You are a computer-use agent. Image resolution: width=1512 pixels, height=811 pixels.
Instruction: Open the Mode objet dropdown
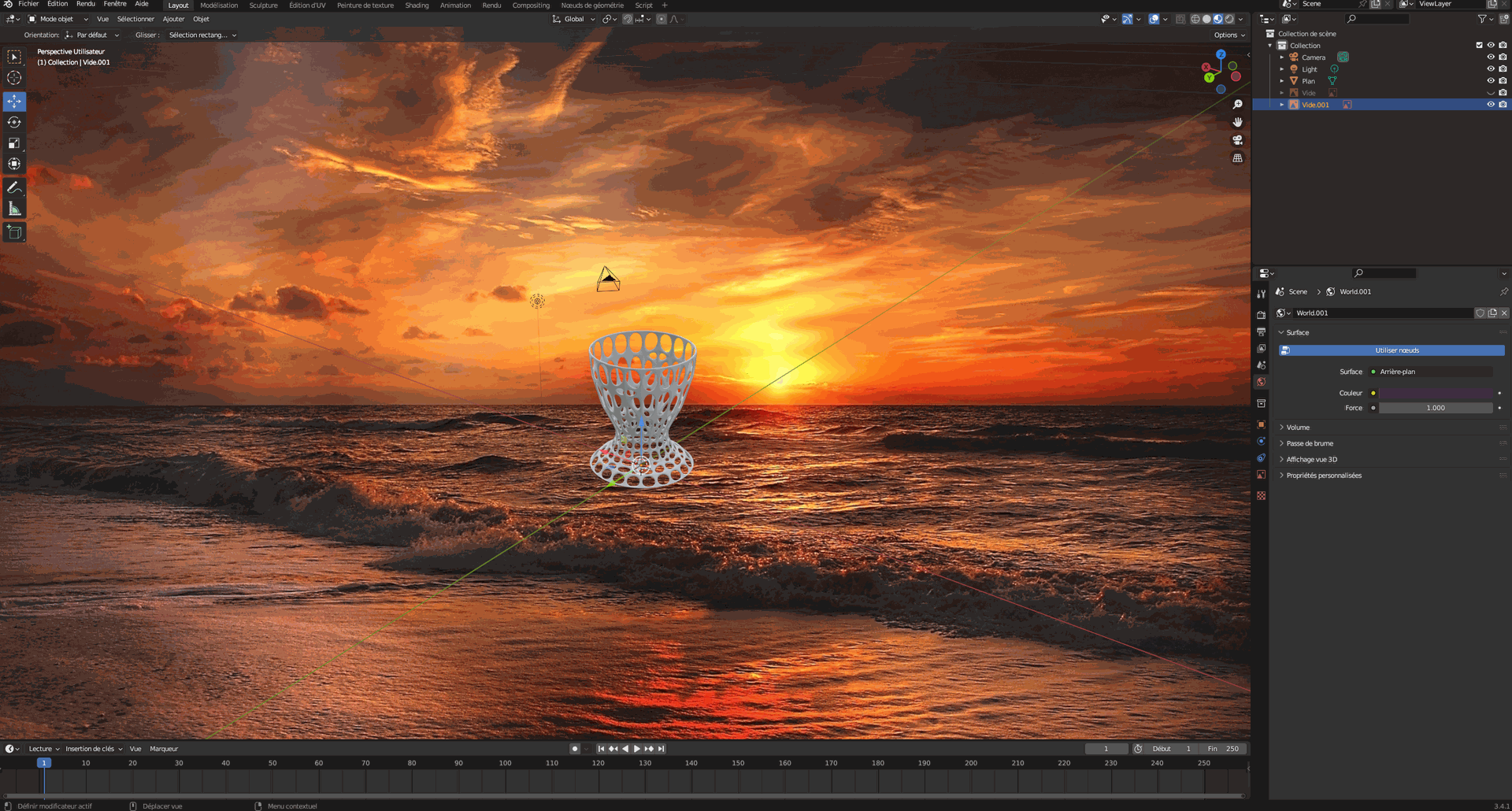click(58, 19)
